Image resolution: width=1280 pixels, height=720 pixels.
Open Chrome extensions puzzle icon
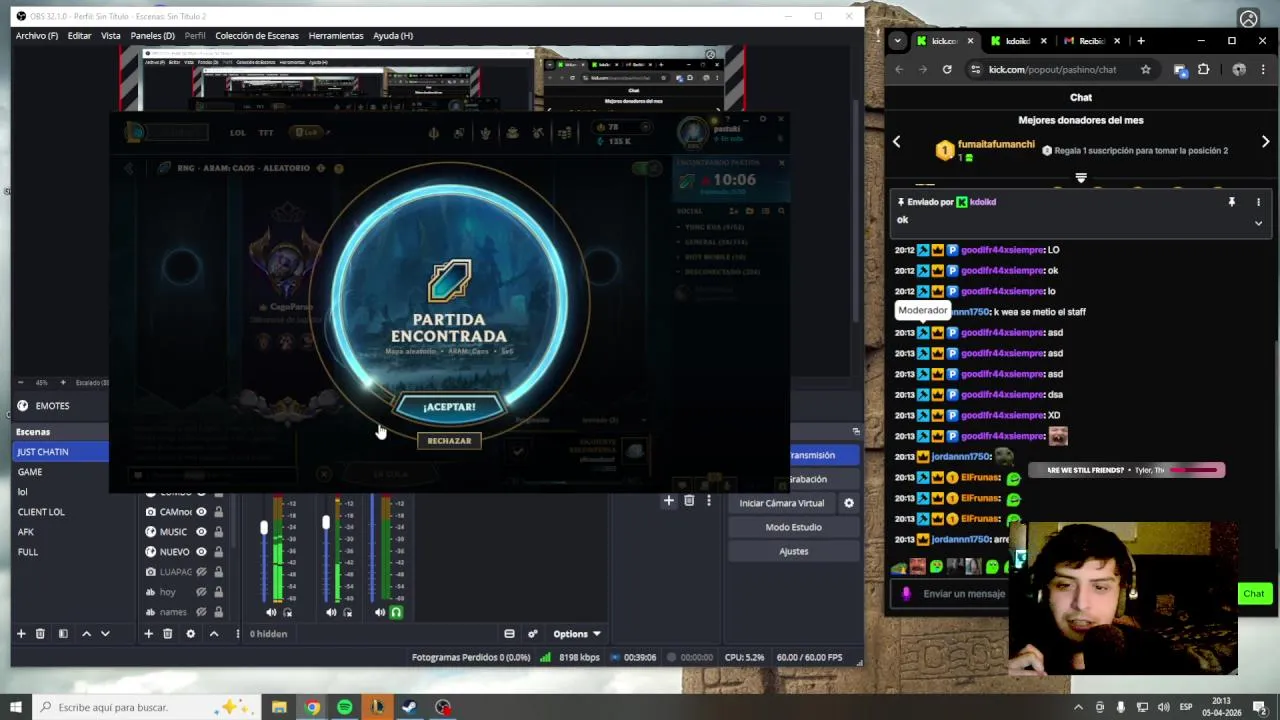(1203, 69)
